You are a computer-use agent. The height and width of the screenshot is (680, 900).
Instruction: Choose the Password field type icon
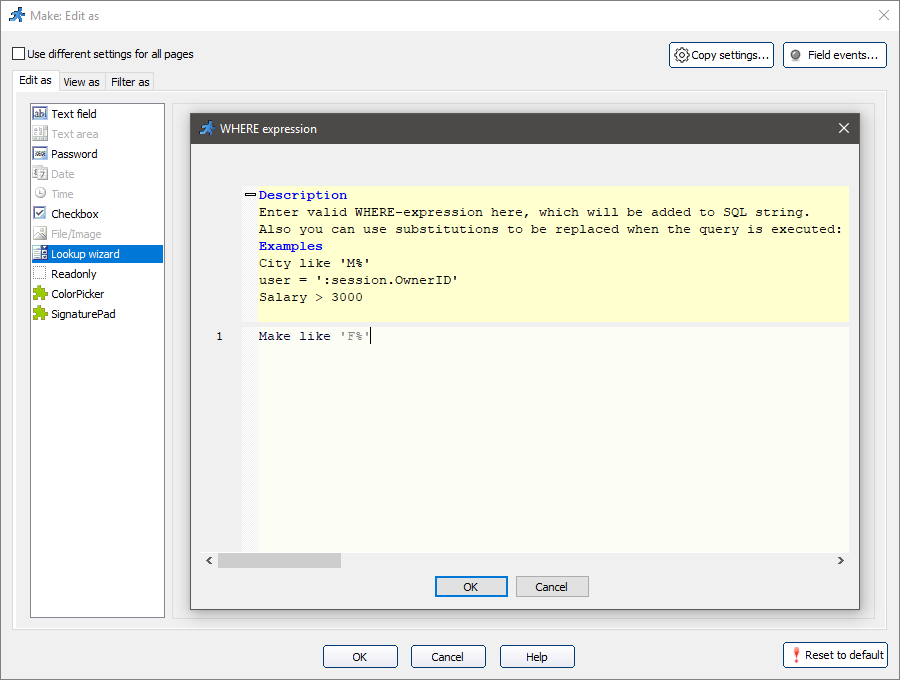40,154
